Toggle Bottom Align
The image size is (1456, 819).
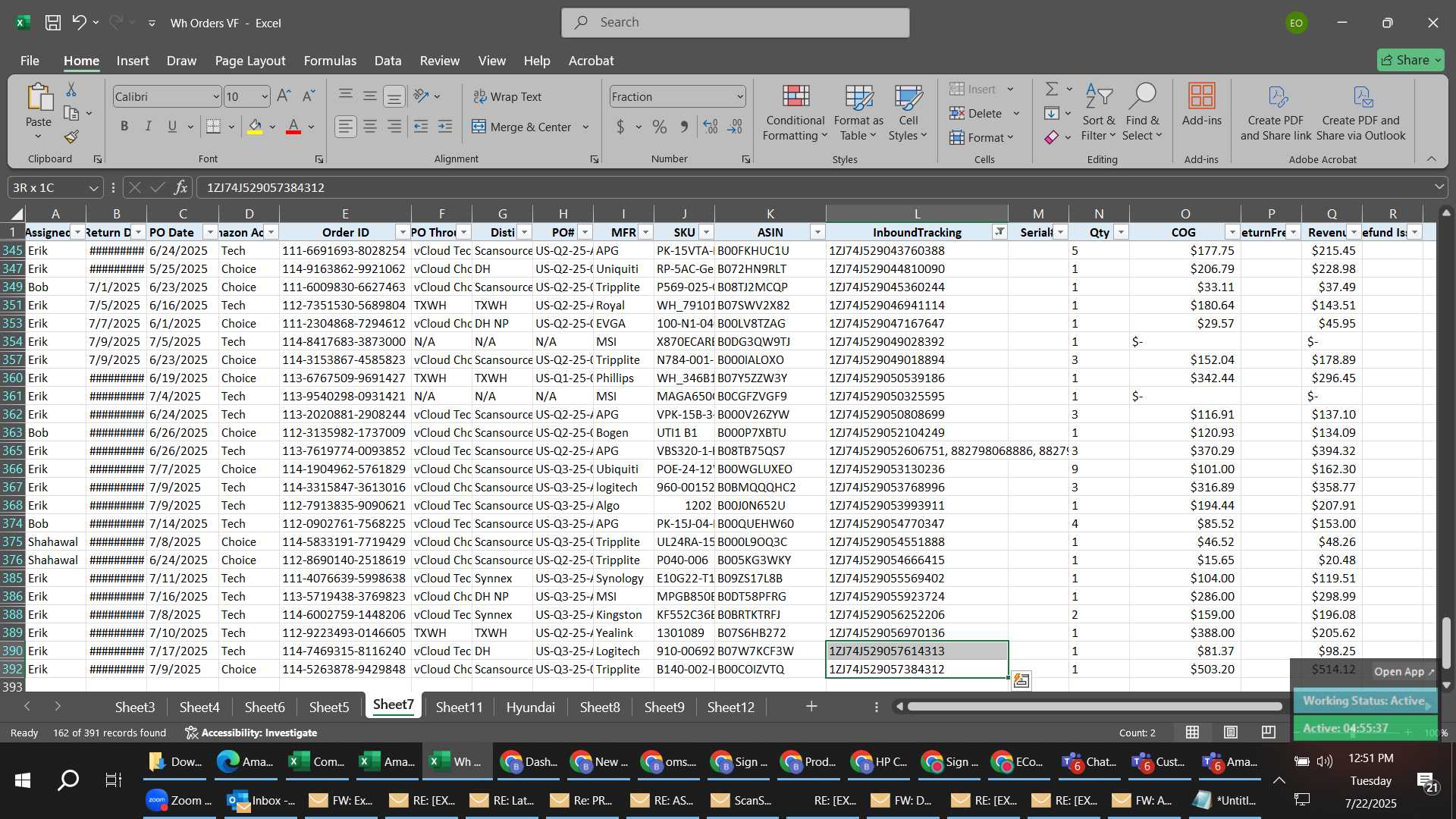coord(394,96)
